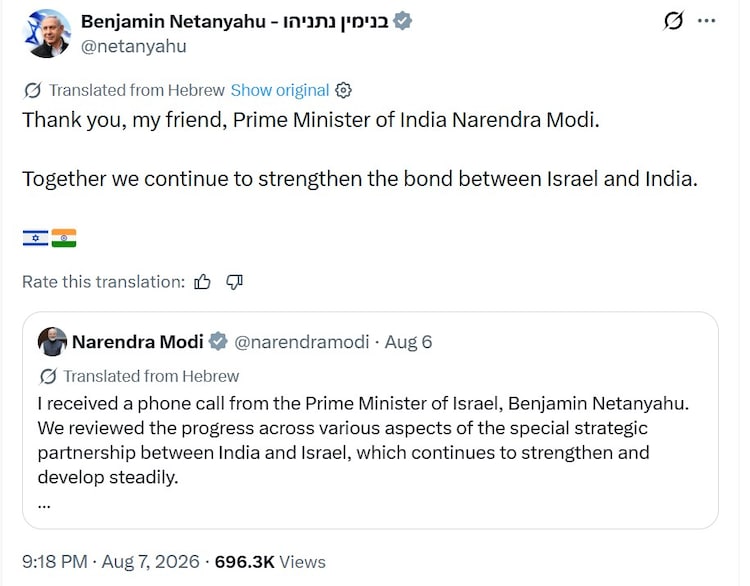The width and height of the screenshot is (750, 586).
Task: Click the verified badge next to Netanyahu's name
Action: (x=402, y=22)
